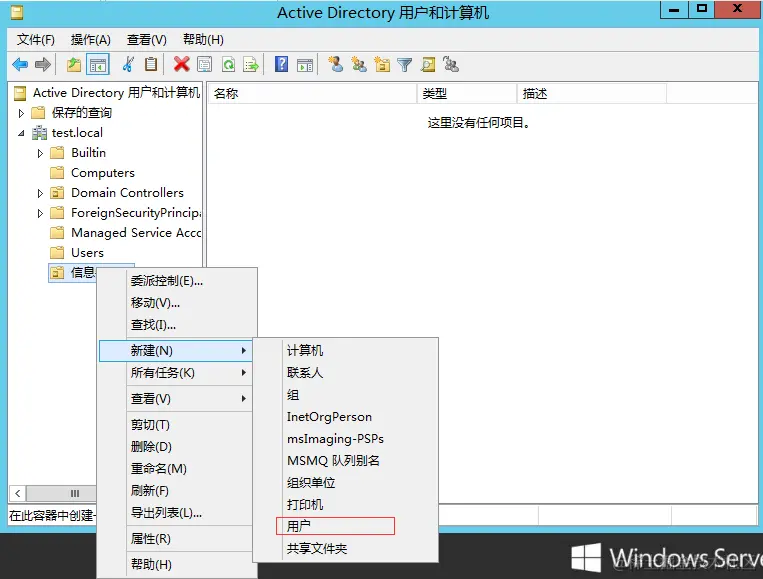Select 重命名(M) in context menu
The height and width of the screenshot is (579, 763).
(176, 469)
